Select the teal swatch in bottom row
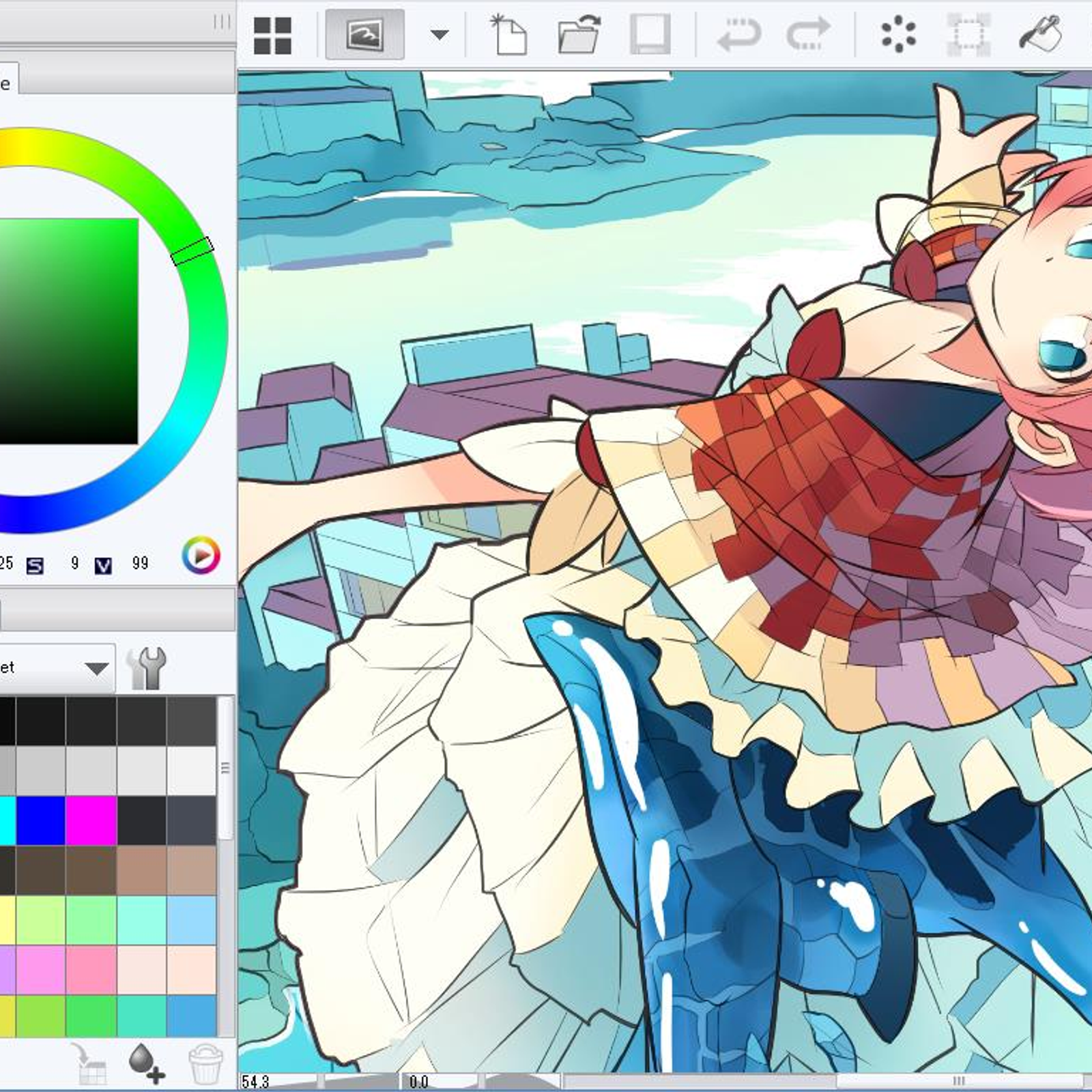1092x1092 pixels. [142, 1016]
